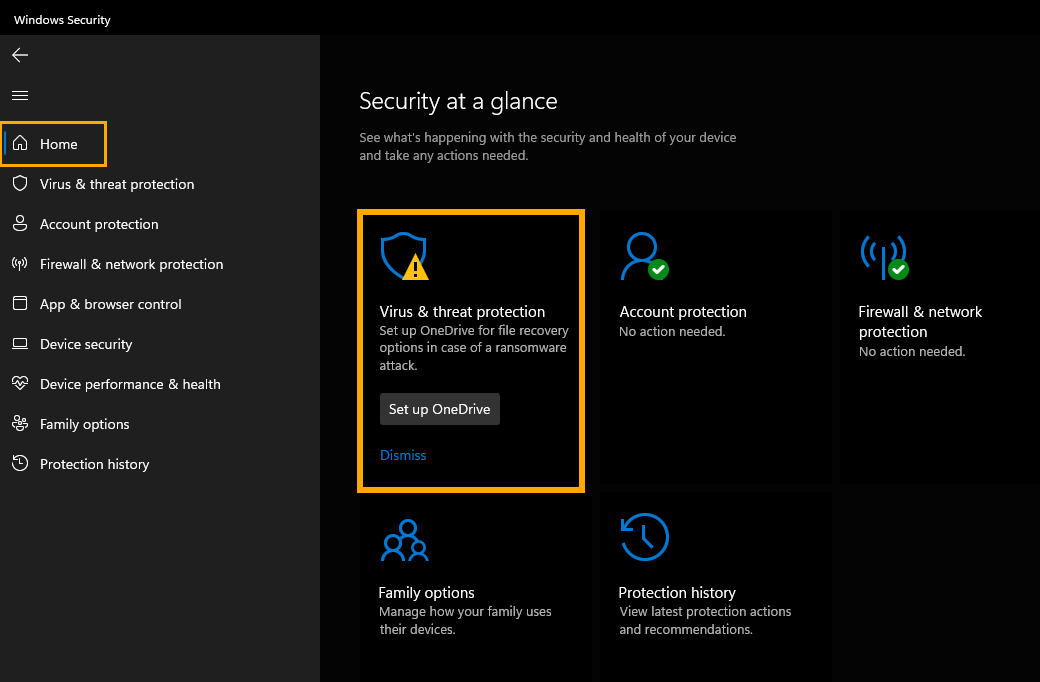Click the shield icon beside Virus & threat protection in sidebar
This screenshot has height=682, width=1040.
(20, 184)
